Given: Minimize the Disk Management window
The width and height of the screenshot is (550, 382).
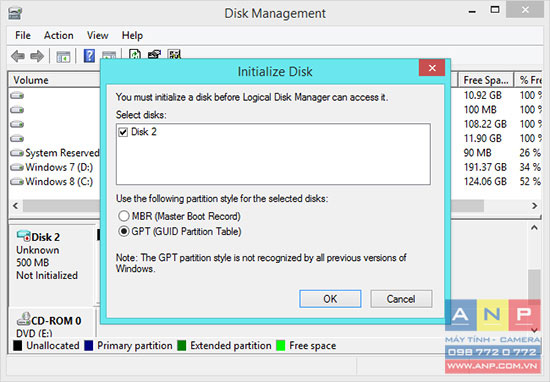Looking at the screenshot, I should 472,11.
